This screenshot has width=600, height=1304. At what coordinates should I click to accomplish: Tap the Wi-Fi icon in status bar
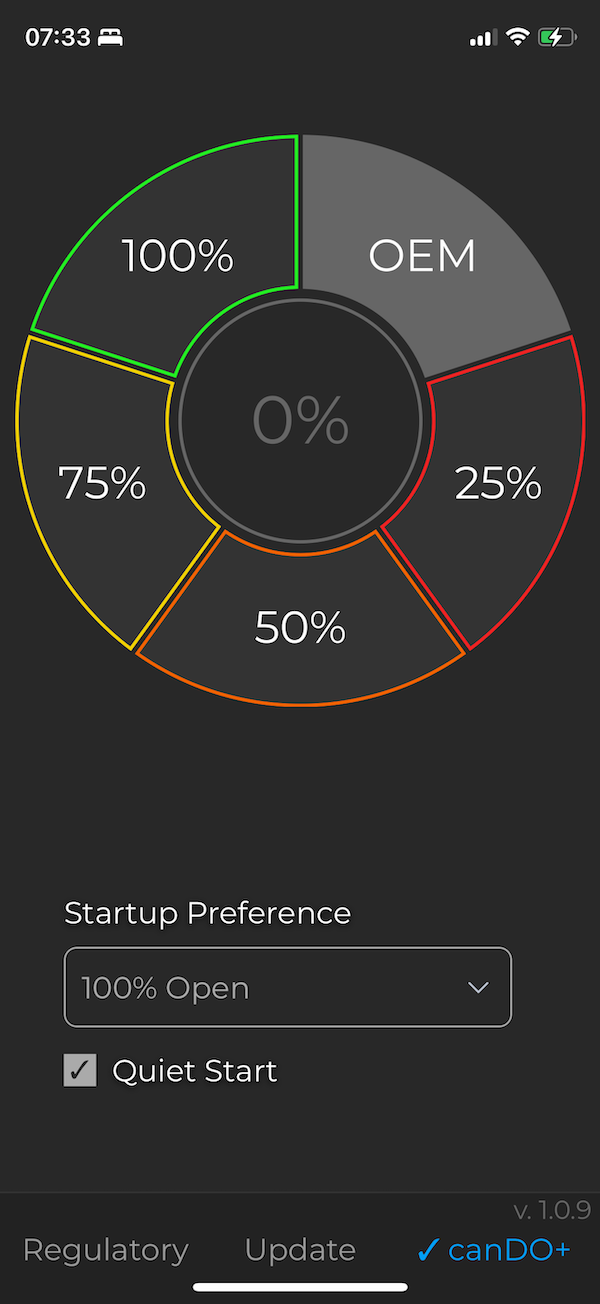[516, 36]
